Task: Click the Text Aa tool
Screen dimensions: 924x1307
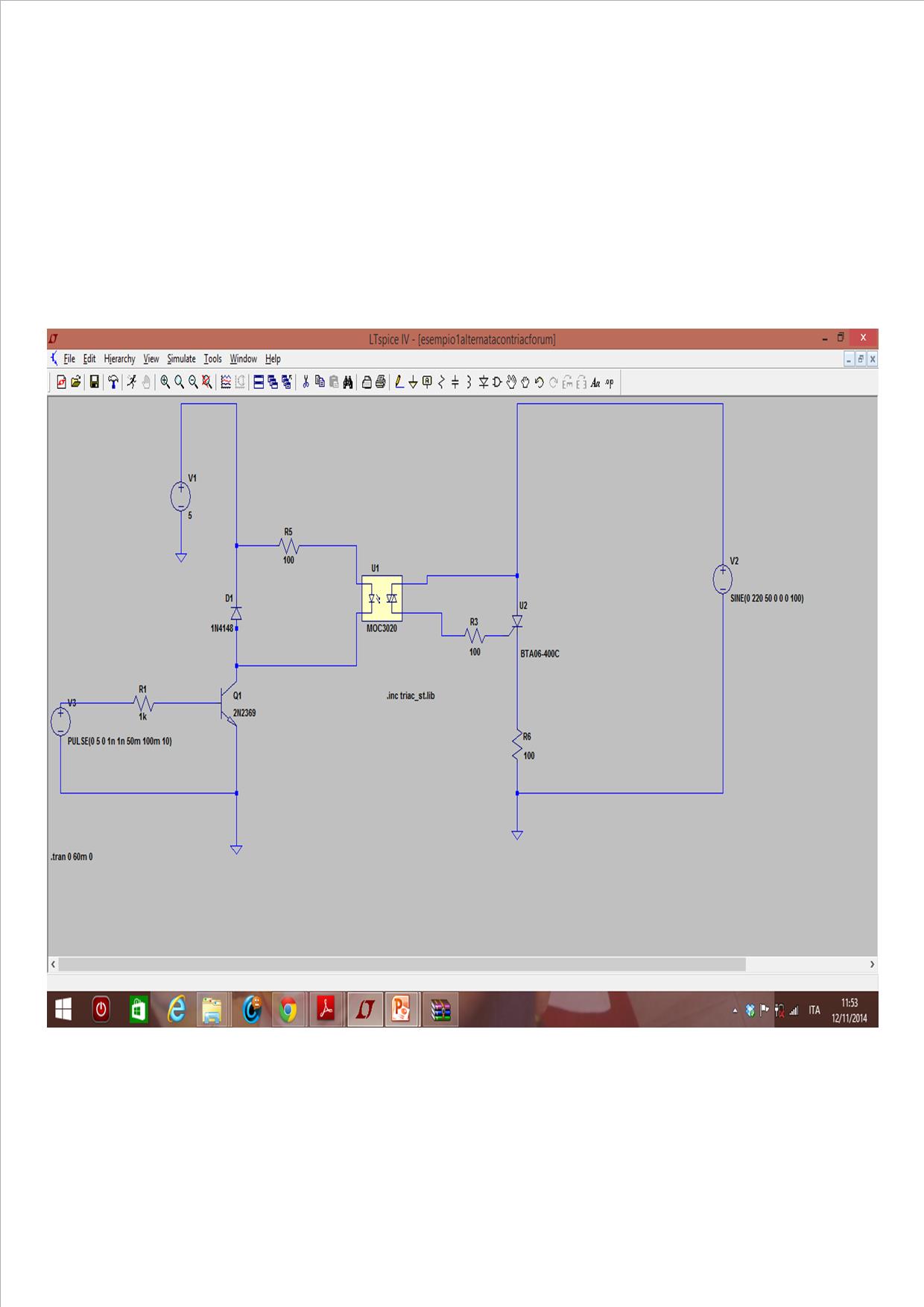Action: 595,382
